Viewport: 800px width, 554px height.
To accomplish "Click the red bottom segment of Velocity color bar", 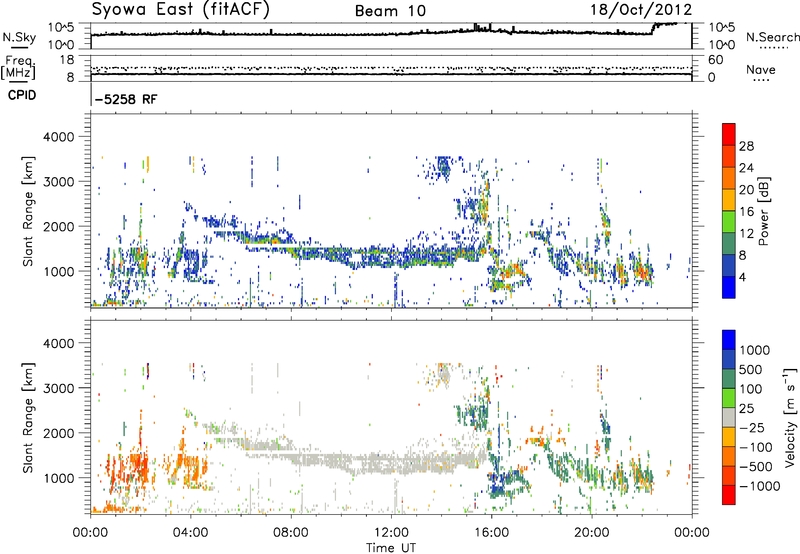I will pos(729,495).
